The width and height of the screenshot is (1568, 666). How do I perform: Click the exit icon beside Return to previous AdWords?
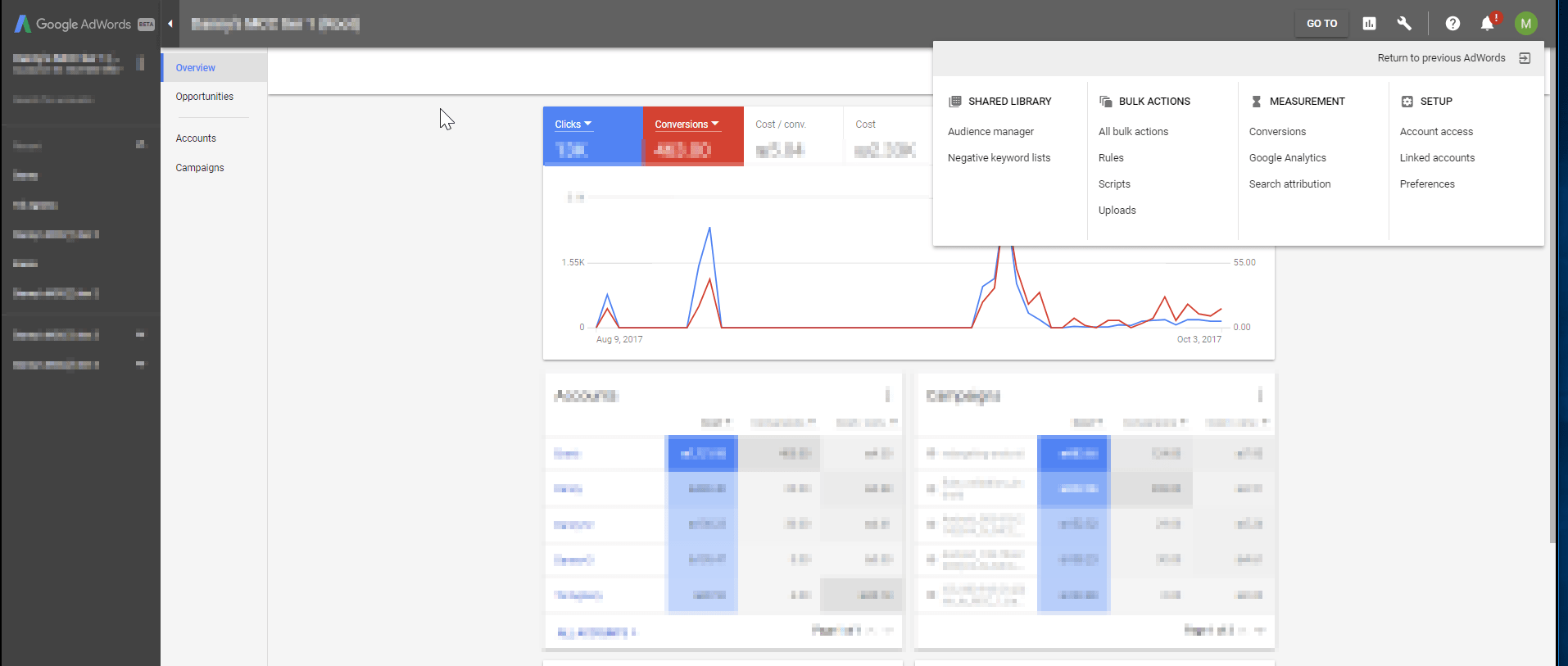point(1525,58)
